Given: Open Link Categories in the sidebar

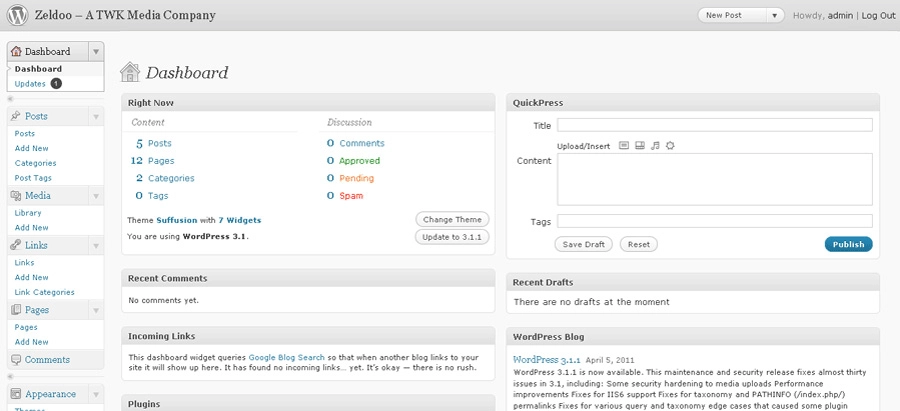Looking at the screenshot, I should pyautogui.click(x=44, y=292).
